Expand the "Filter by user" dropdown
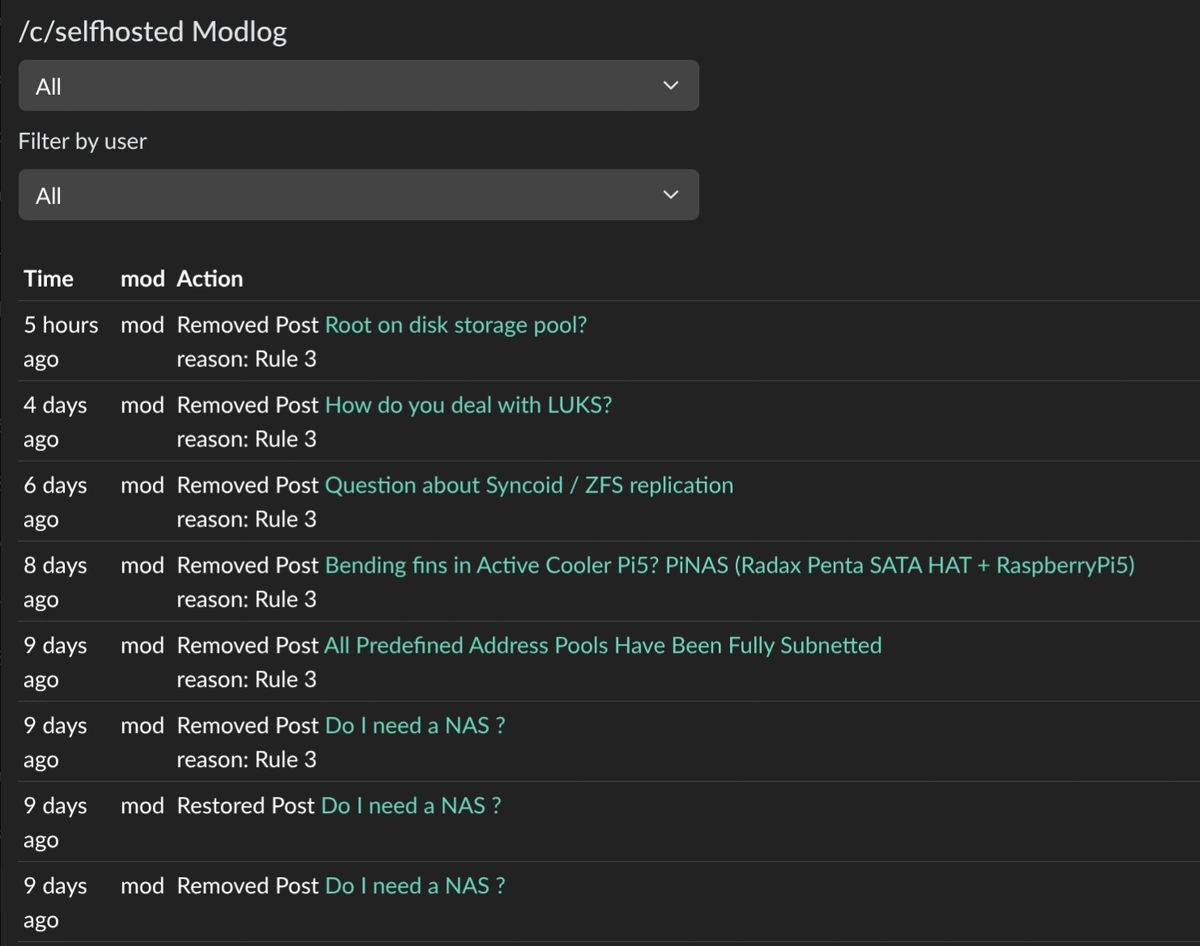 click(358, 194)
